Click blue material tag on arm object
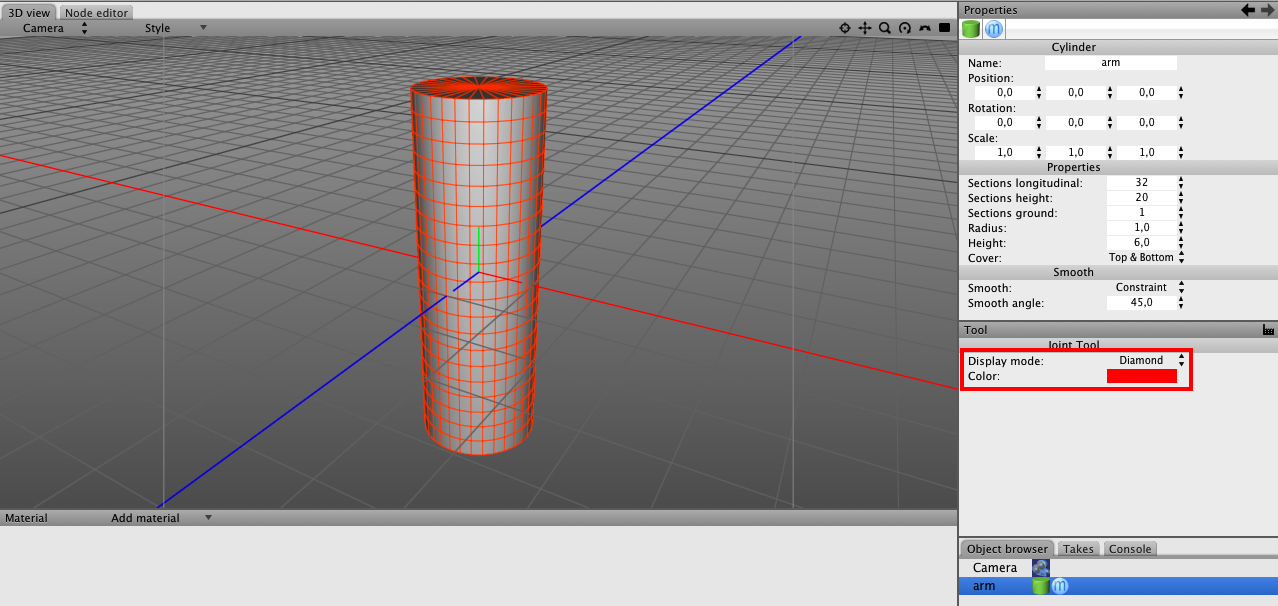This screenshot has width=1278, height=606. pyautogui.click(x=1060, y=586)
